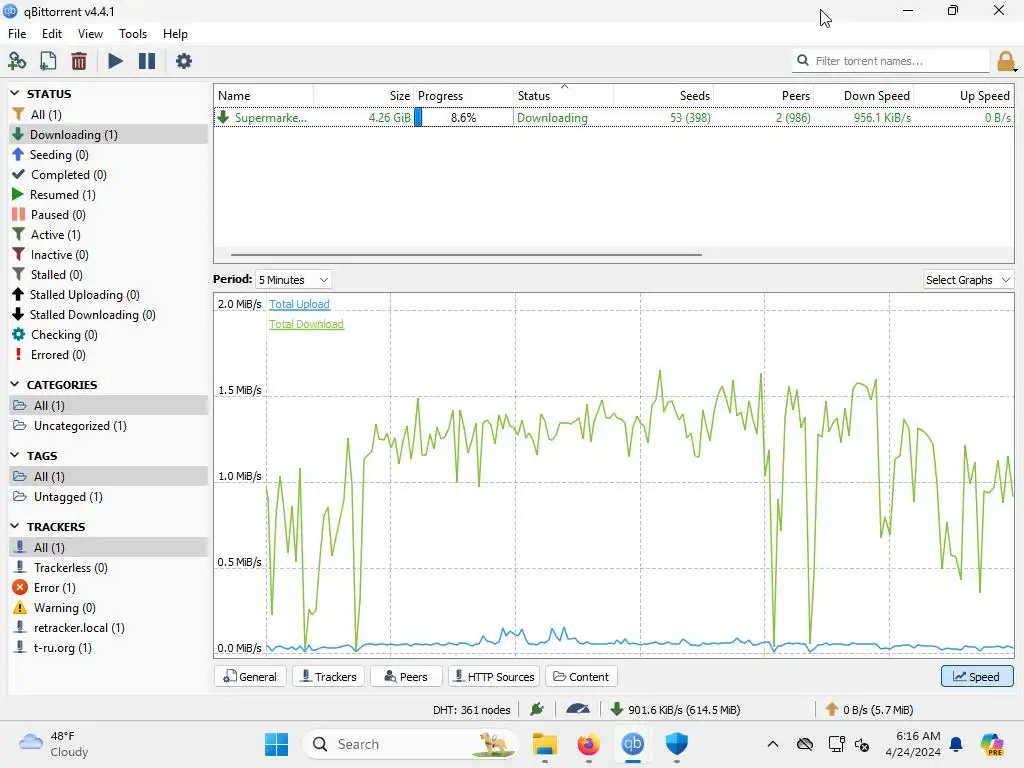This screenshot has height=768, width=1024.
Task: Toggle alternative speed limits speedometer icon
Action: click(x=578, y=709)
